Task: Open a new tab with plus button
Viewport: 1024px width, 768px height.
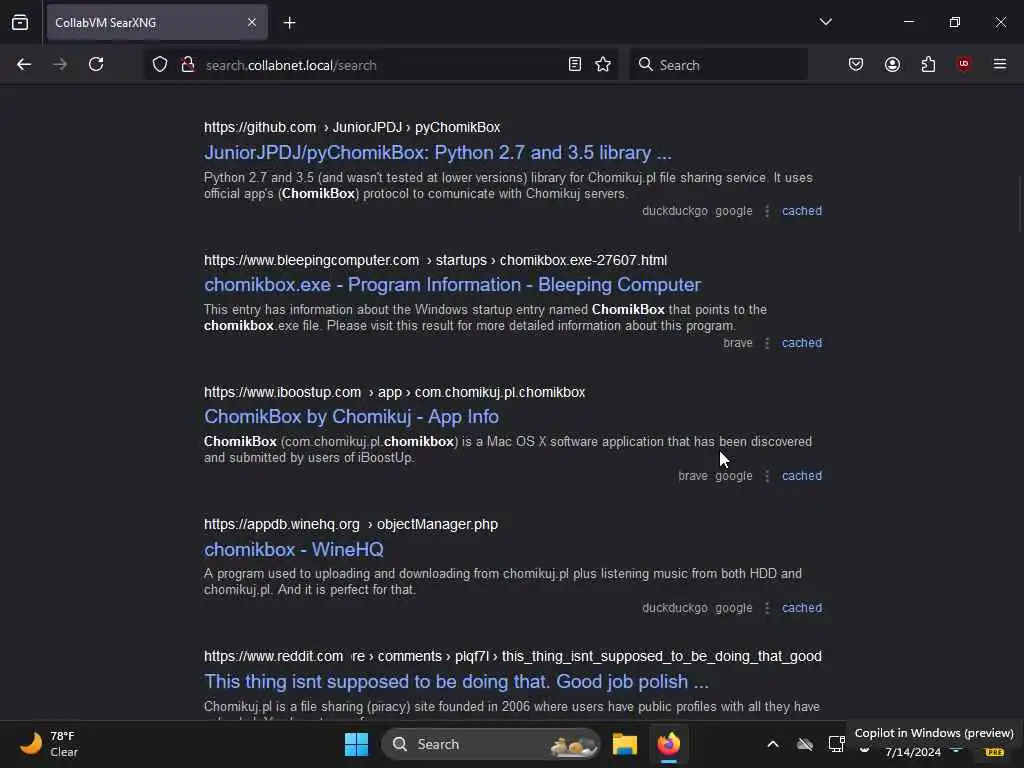Action: pos(289,23)
